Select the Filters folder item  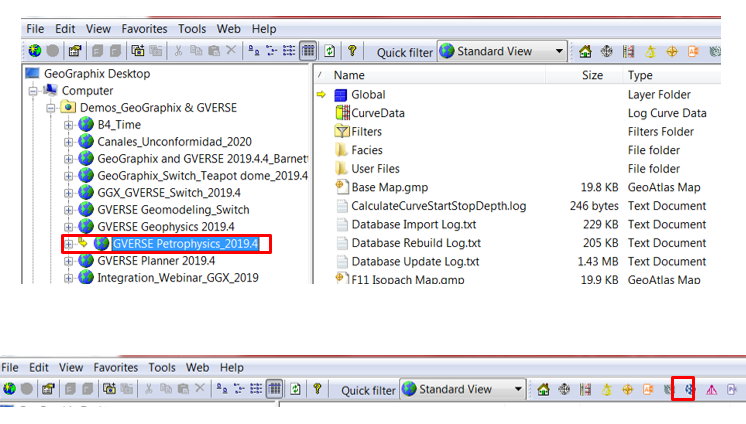point(366,132)
